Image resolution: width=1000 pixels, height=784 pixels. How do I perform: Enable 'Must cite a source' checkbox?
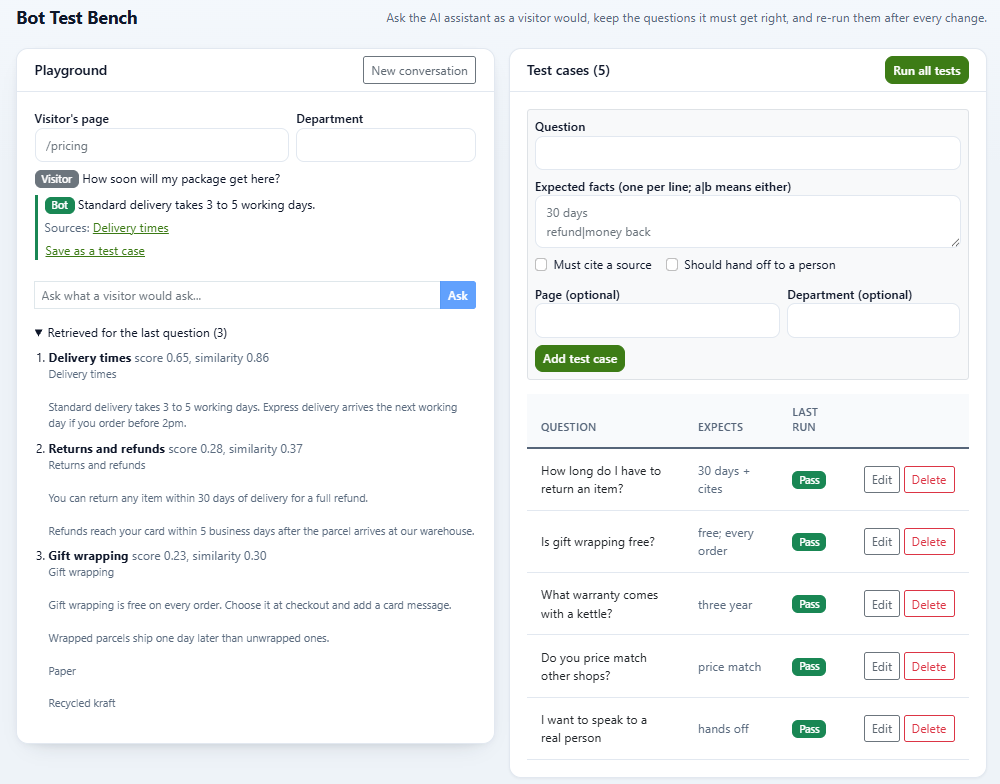pos(541,265)
